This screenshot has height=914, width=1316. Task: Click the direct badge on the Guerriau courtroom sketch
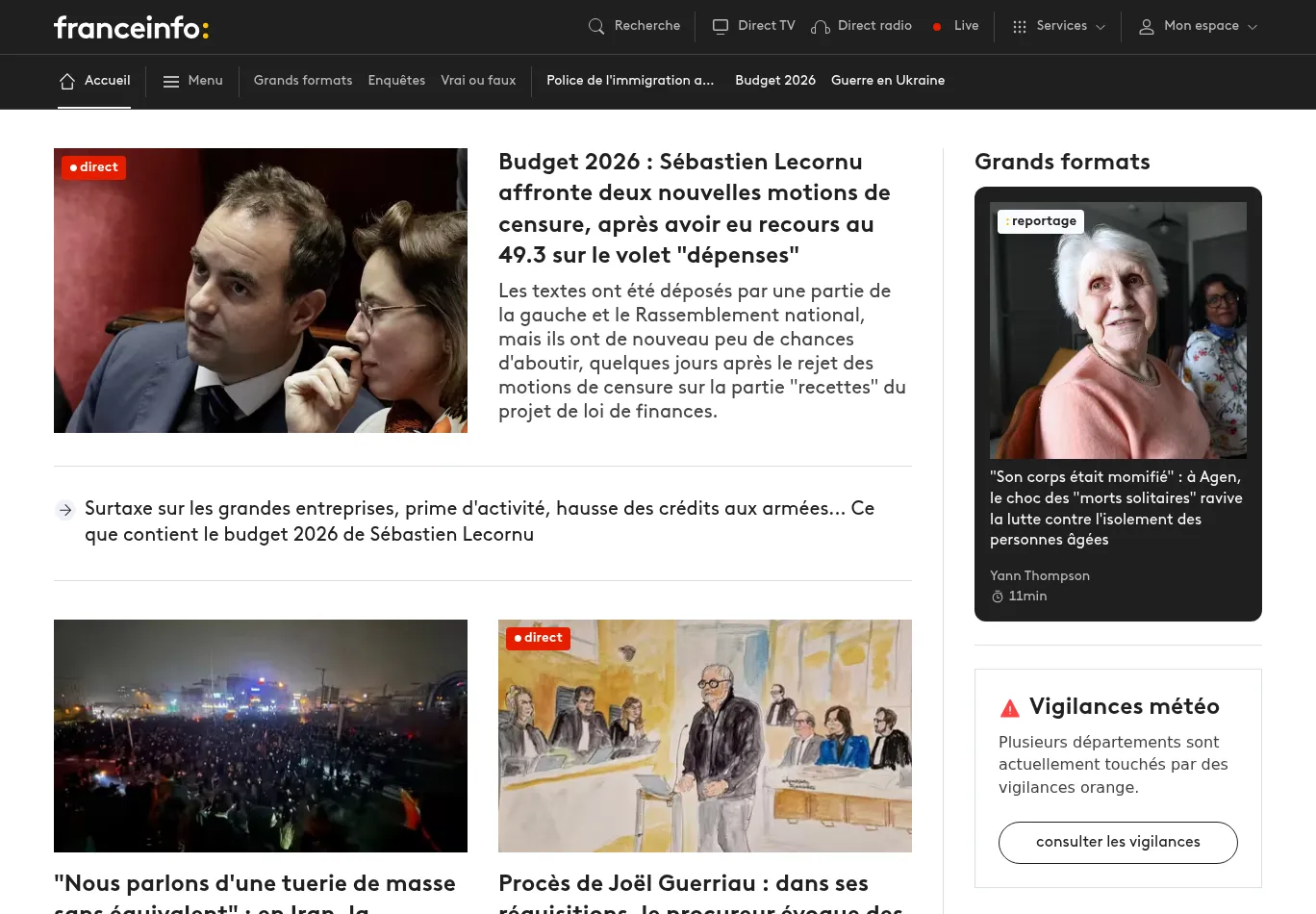pos(538,638)
